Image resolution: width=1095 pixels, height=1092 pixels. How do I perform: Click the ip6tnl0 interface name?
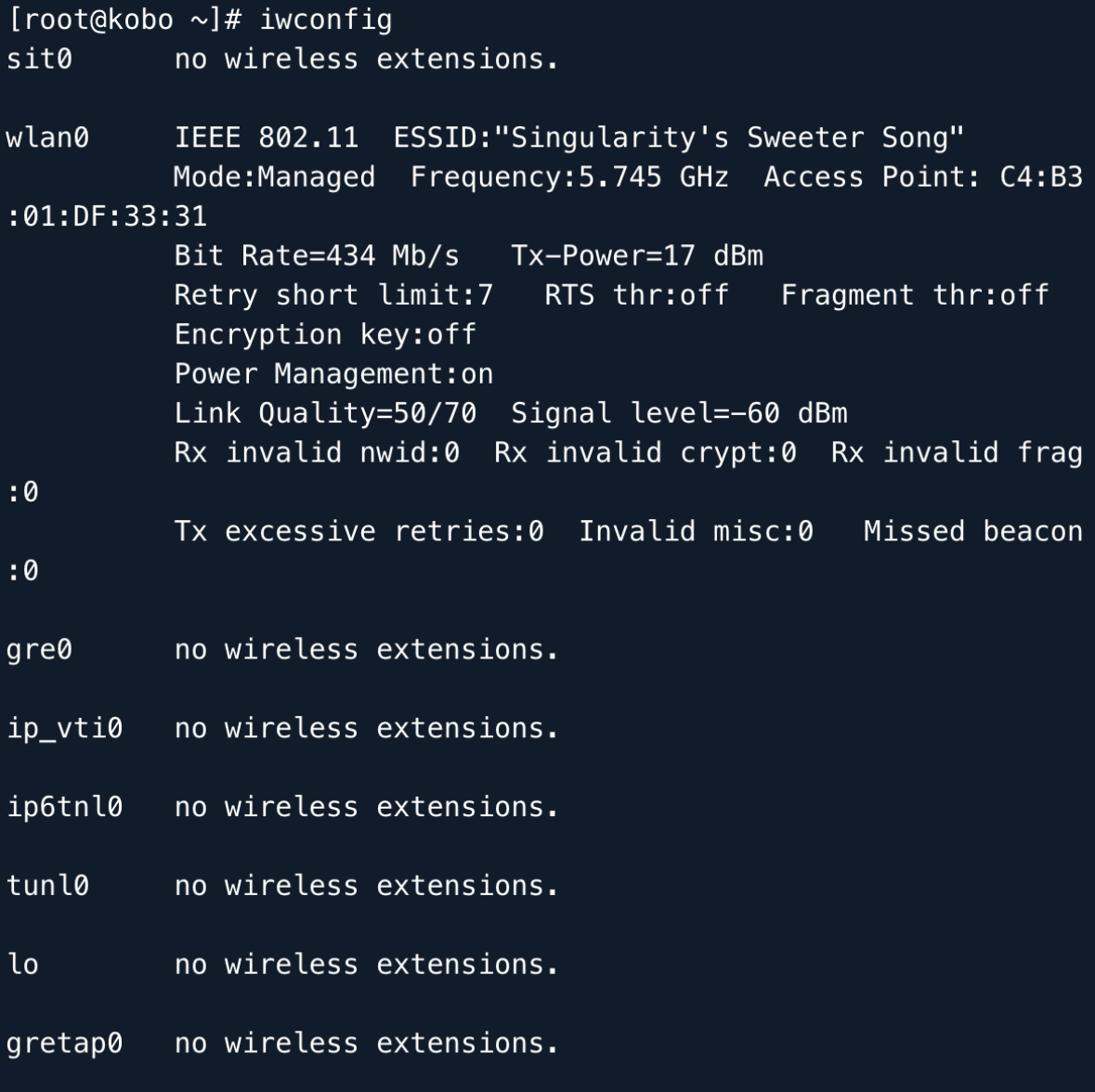point(64,807)
